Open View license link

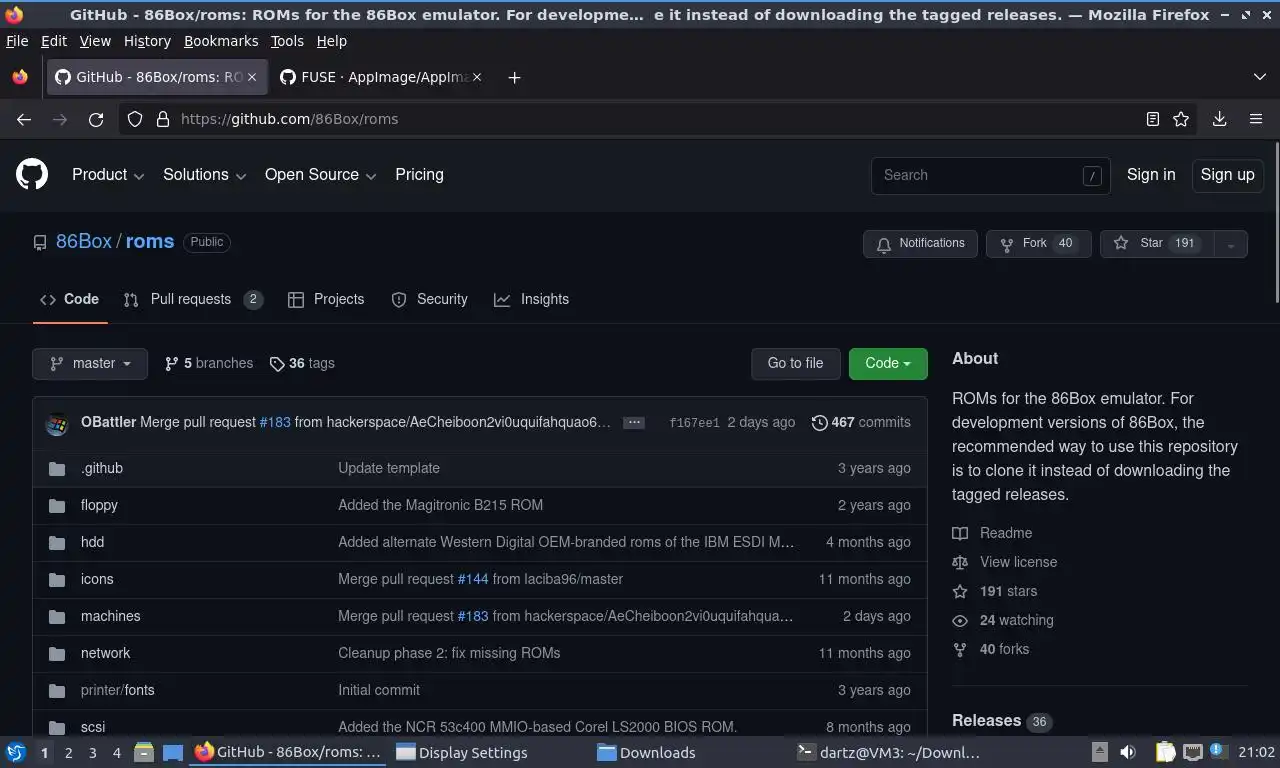(1018, 562)
